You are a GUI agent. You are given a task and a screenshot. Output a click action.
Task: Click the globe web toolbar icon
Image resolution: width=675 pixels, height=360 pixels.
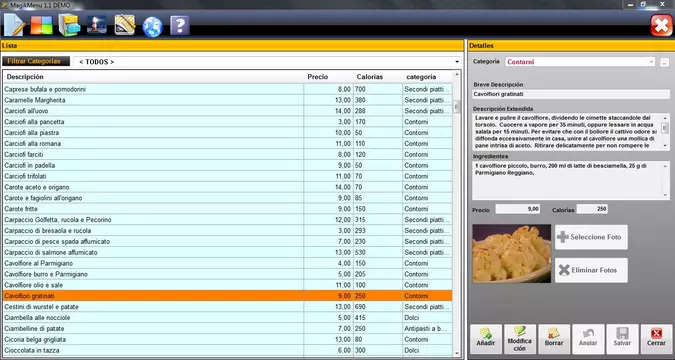click(x=152, y=26)
